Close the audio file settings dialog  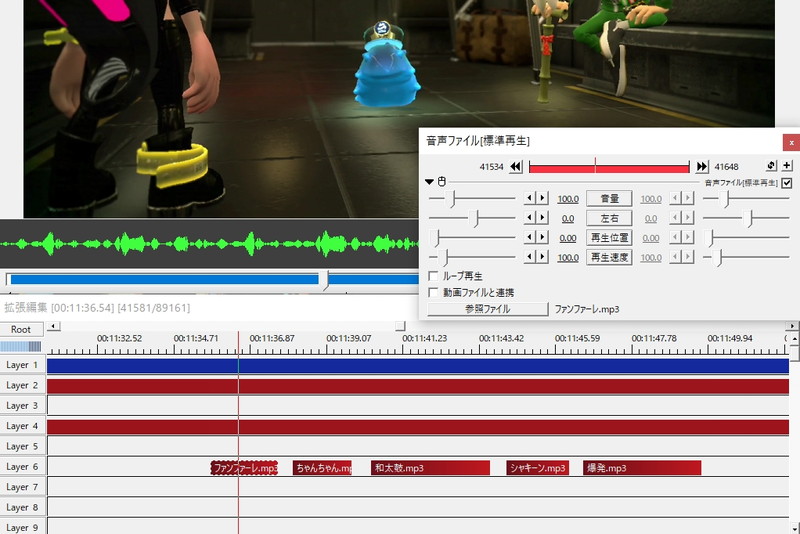[791, 142]
